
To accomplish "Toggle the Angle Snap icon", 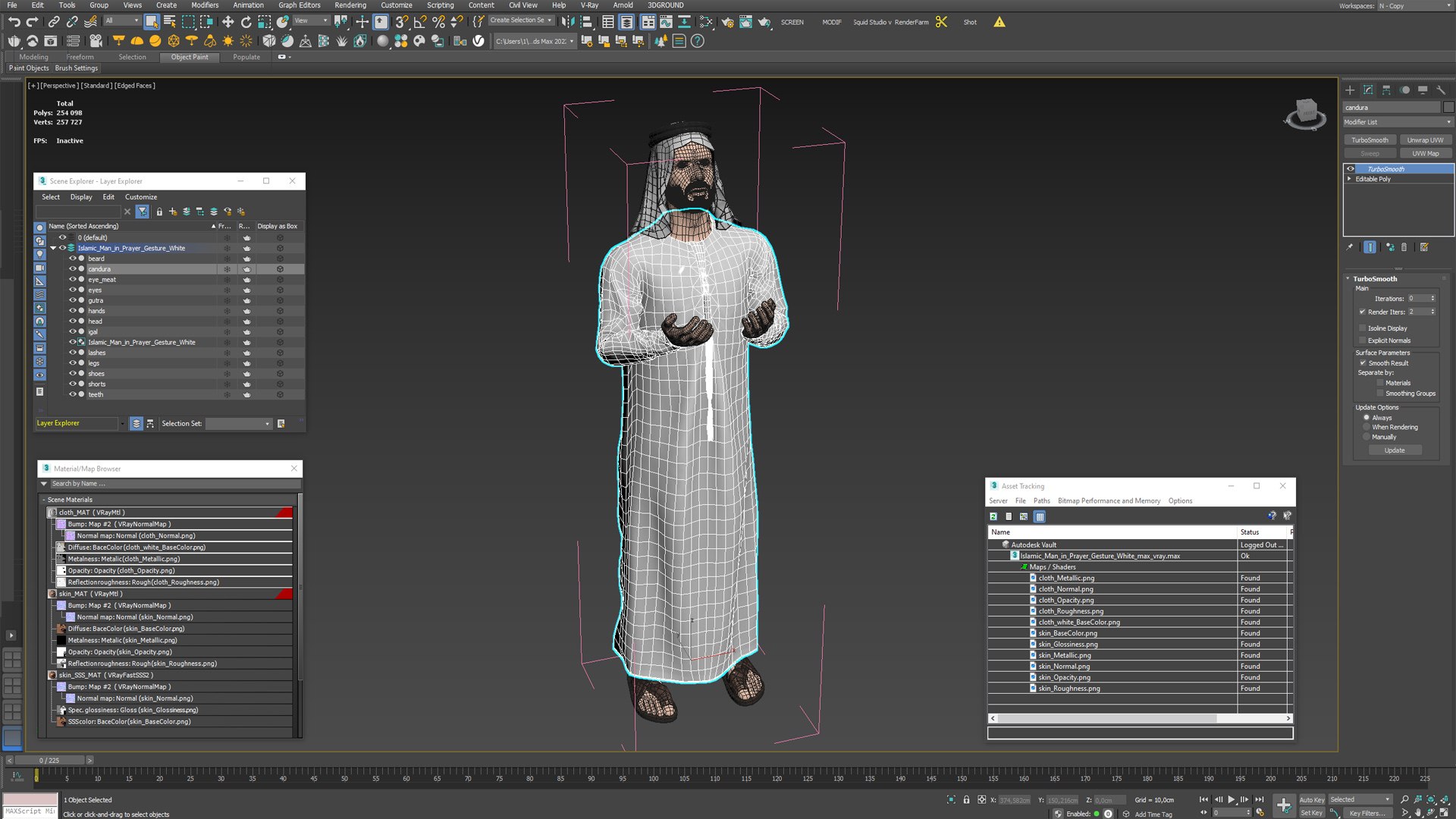I will [420, 22].
